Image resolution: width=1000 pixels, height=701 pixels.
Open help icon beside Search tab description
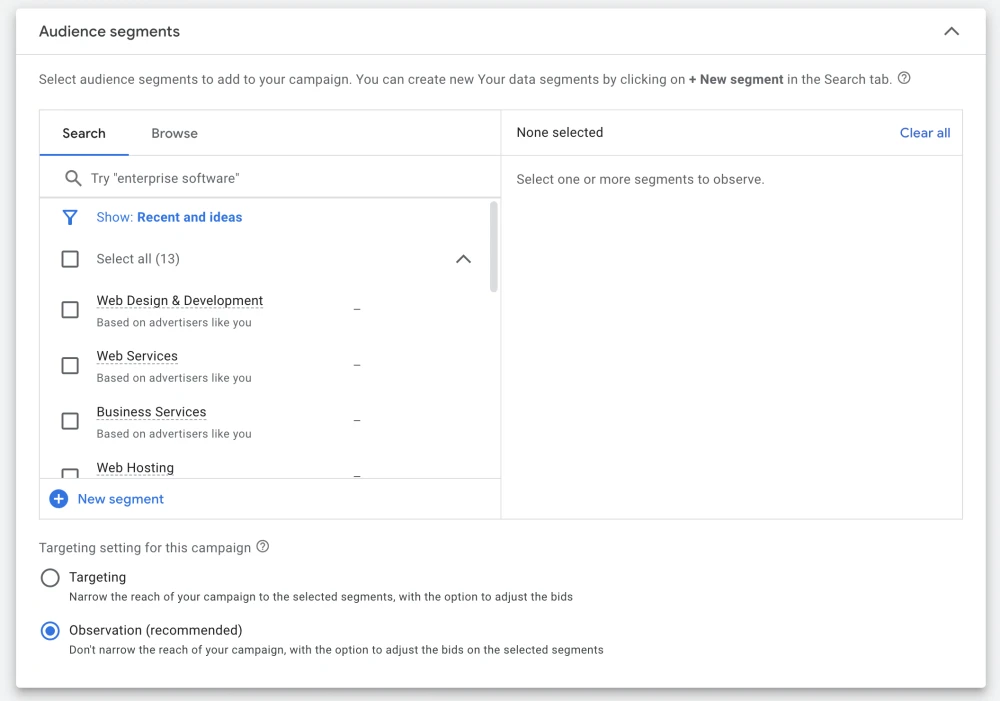click(904, 78)
